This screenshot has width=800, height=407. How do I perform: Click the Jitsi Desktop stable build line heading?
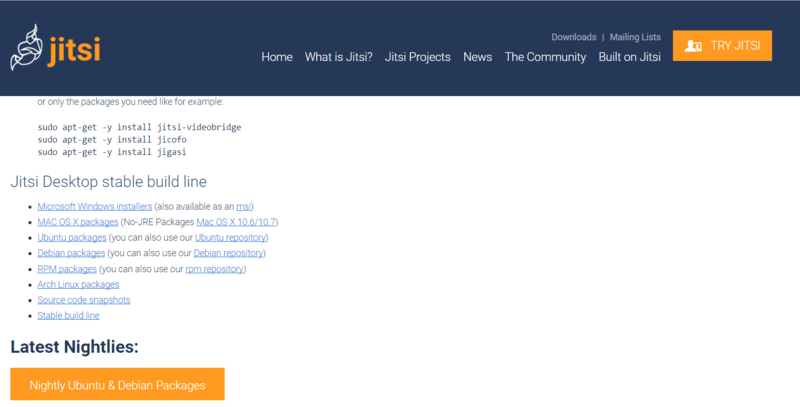(x=109, y=182)
